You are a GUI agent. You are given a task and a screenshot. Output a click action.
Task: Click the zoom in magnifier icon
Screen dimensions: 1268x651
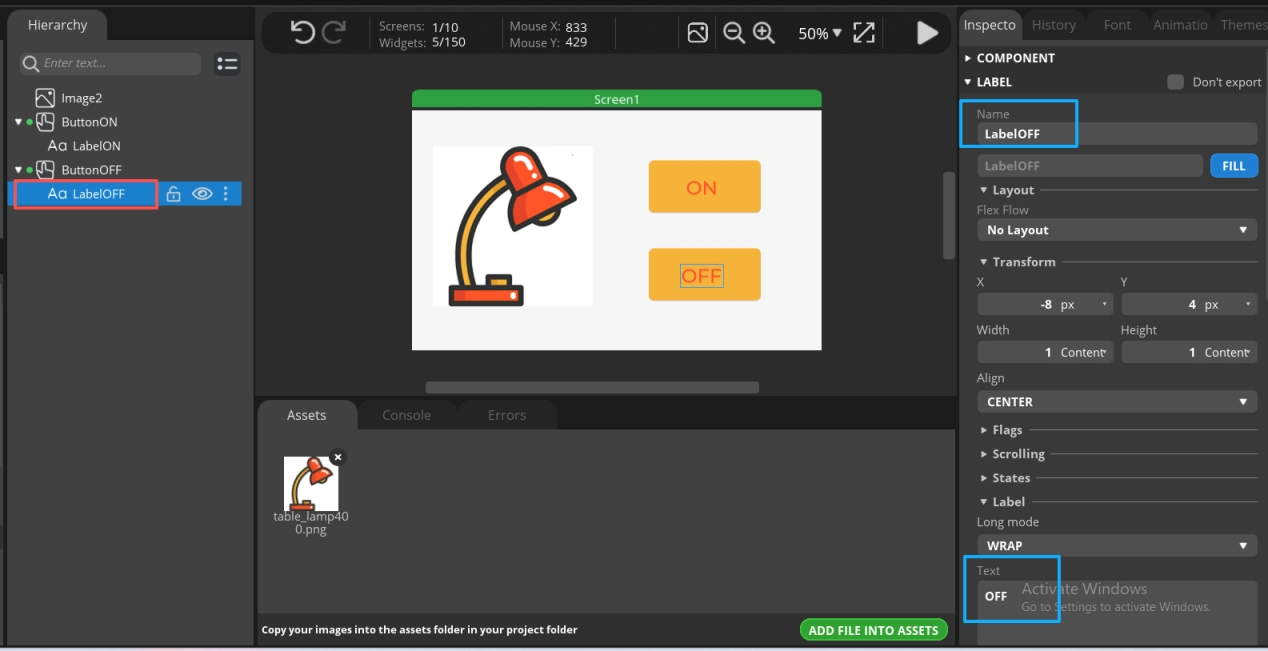point(764,33)
